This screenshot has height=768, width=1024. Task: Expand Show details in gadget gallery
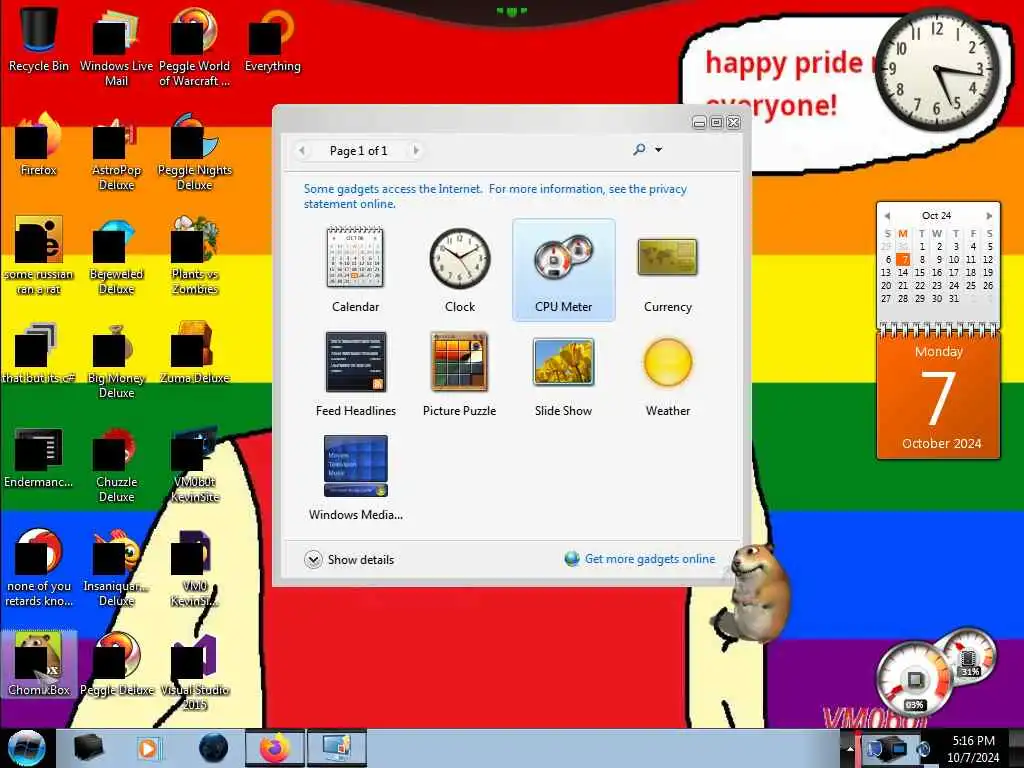tap(349, 560)
